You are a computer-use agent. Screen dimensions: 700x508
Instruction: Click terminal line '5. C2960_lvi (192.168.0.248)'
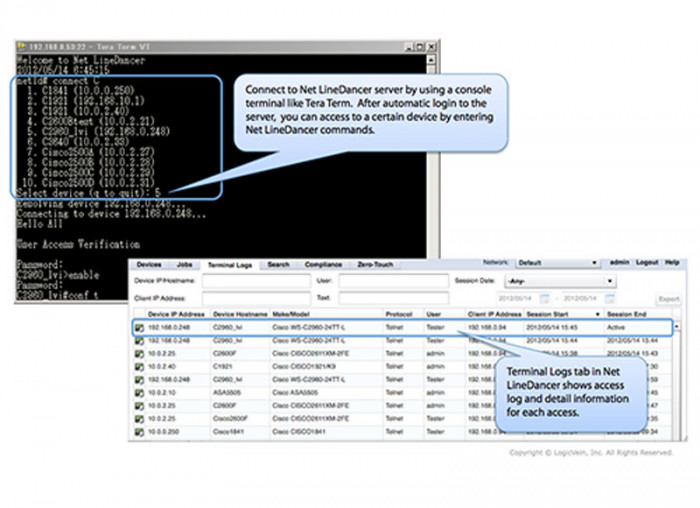pyautogui.click(x=99, y=132)
